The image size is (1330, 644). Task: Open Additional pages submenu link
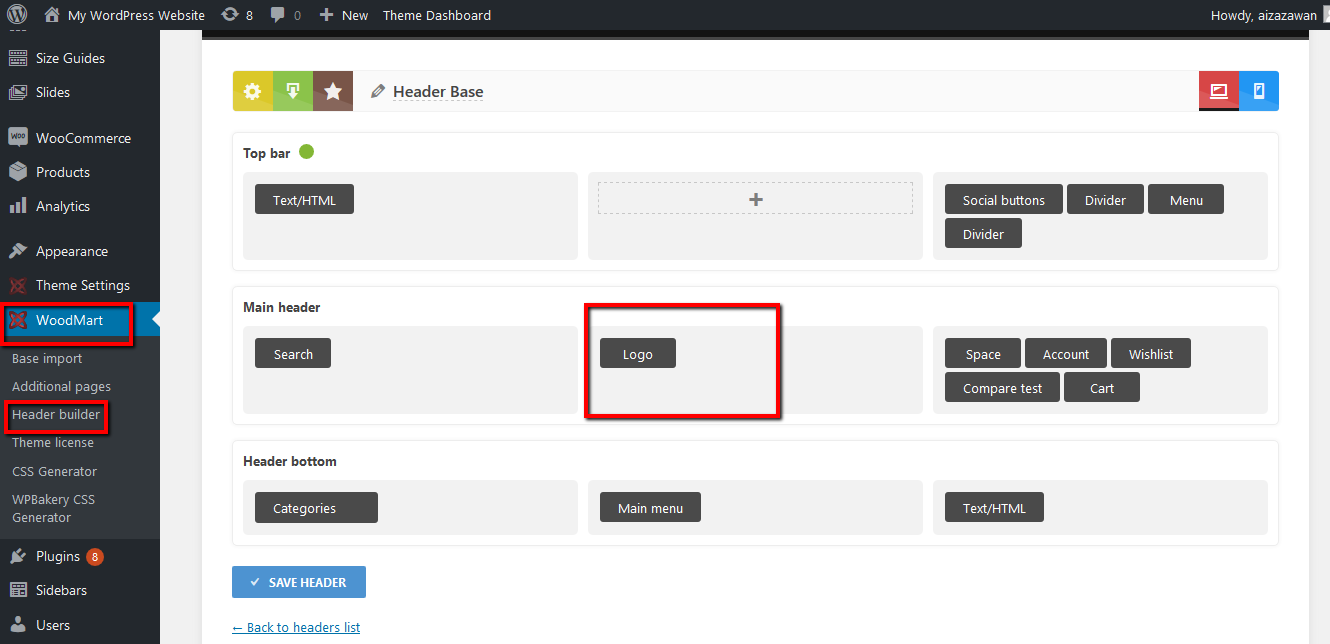[61, 386]
